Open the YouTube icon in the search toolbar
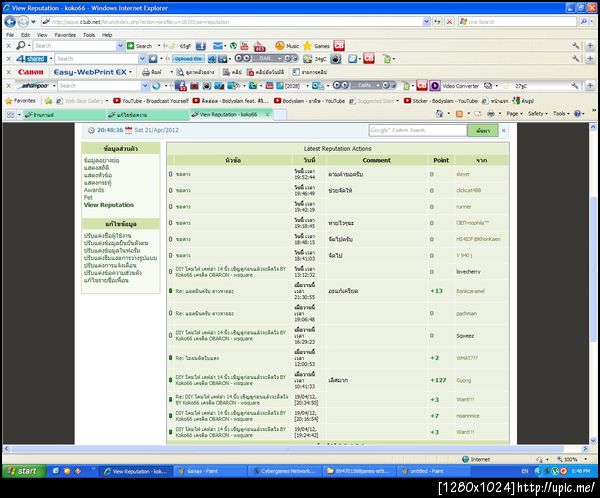Viewport: 600px width, 498px height. click(244, 46)
